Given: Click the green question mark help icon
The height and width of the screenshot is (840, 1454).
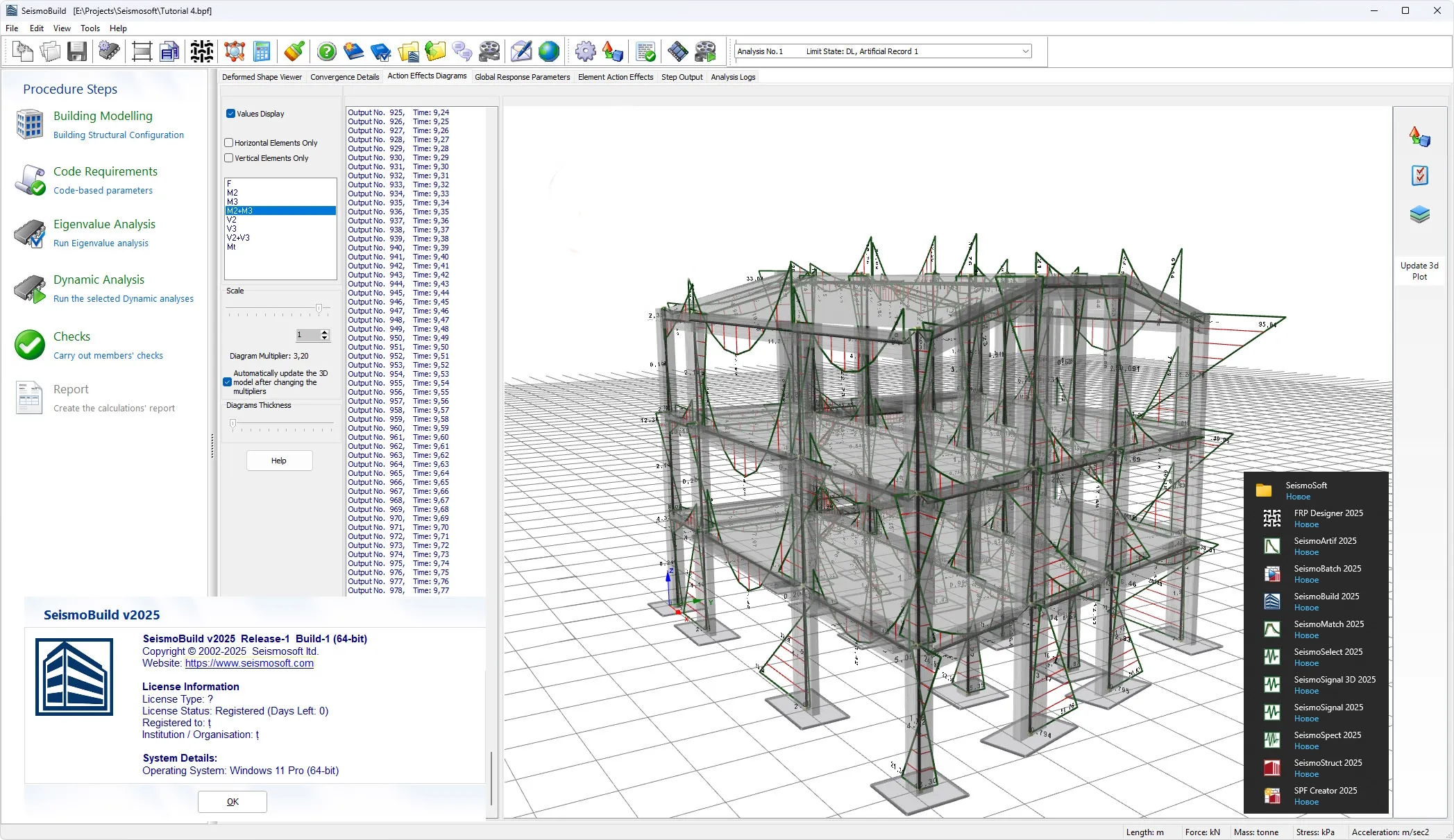Looking at the screenshot, I should click(327, 51).
